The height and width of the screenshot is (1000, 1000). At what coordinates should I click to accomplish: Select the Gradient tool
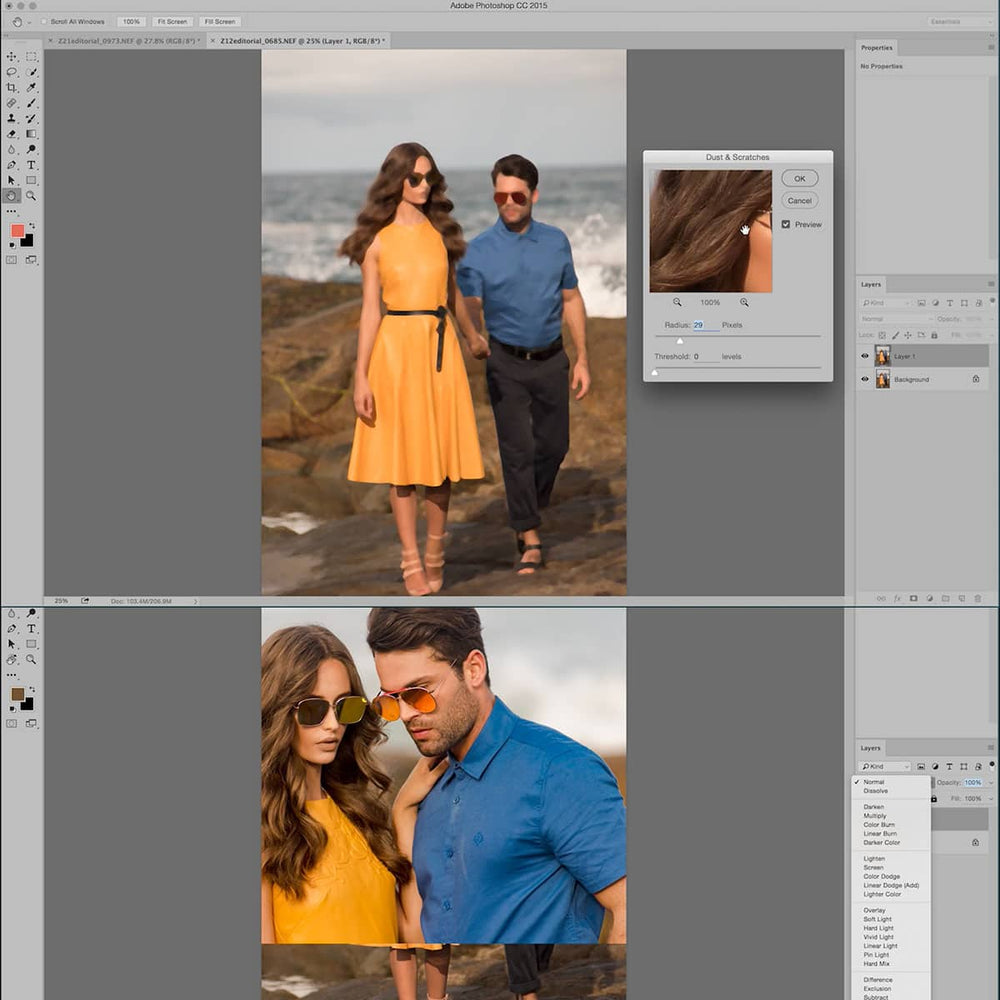click(x=33, y=133)
